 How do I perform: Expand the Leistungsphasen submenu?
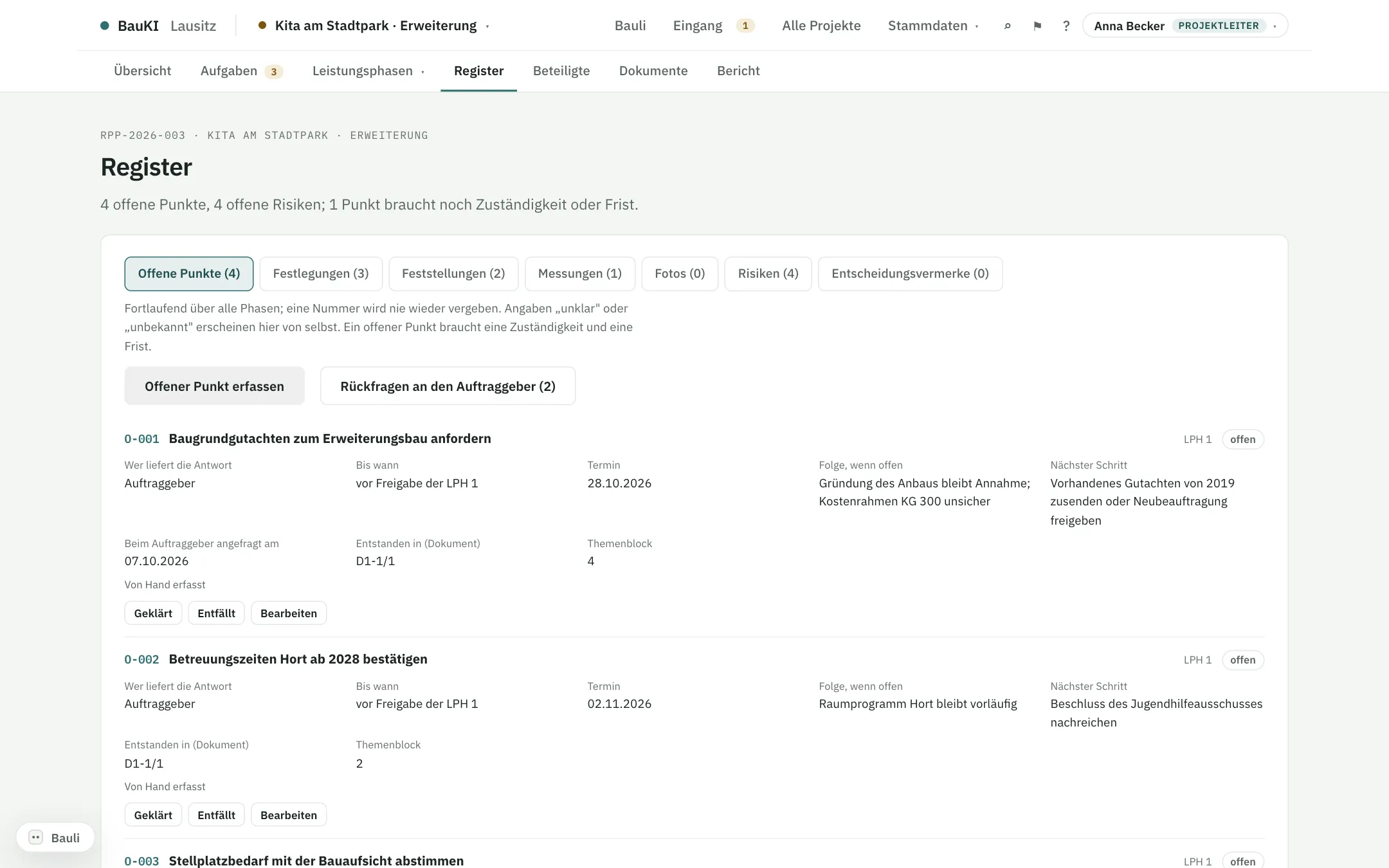[368, 71]
